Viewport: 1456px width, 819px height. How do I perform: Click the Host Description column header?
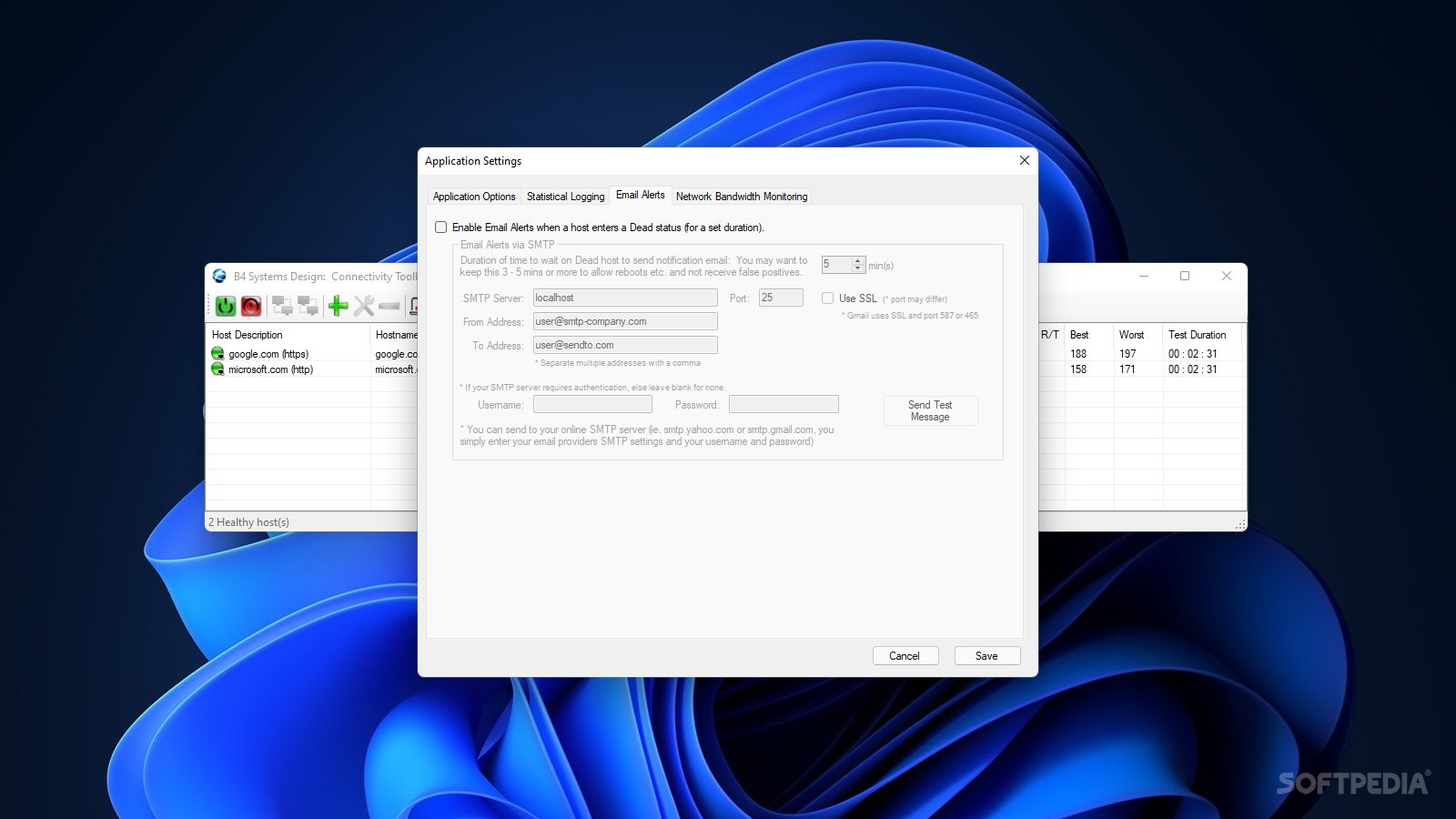[x=288, y=335]
